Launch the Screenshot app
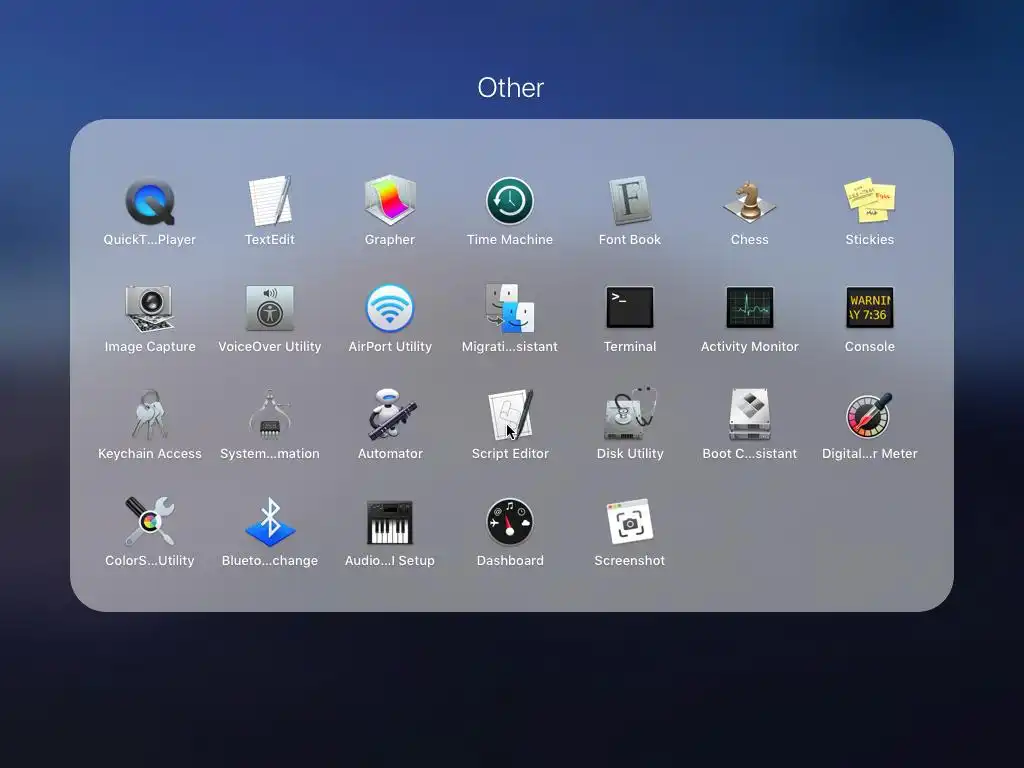 [x=630, y=522]
